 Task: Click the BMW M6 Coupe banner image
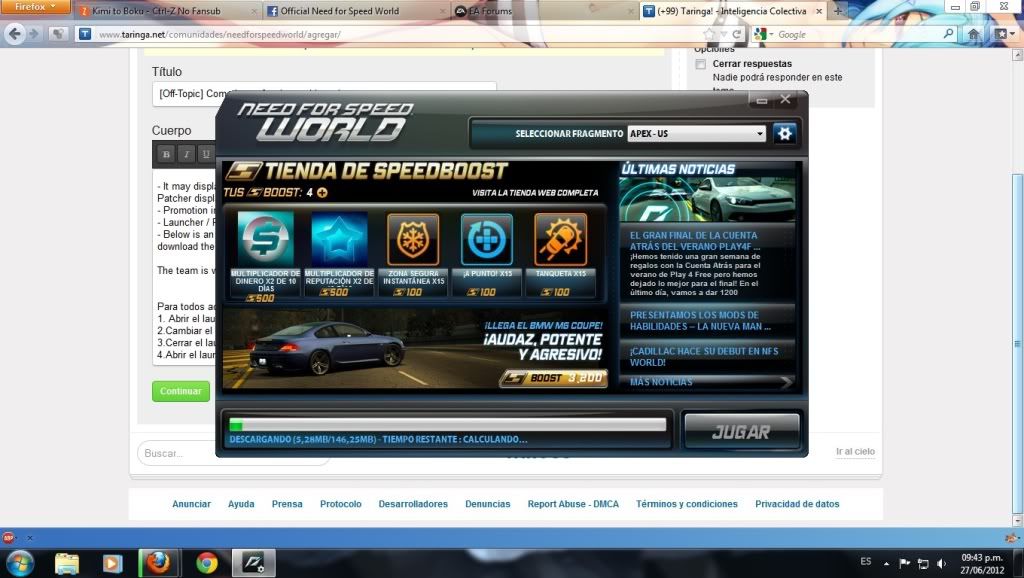pos(415,349)
